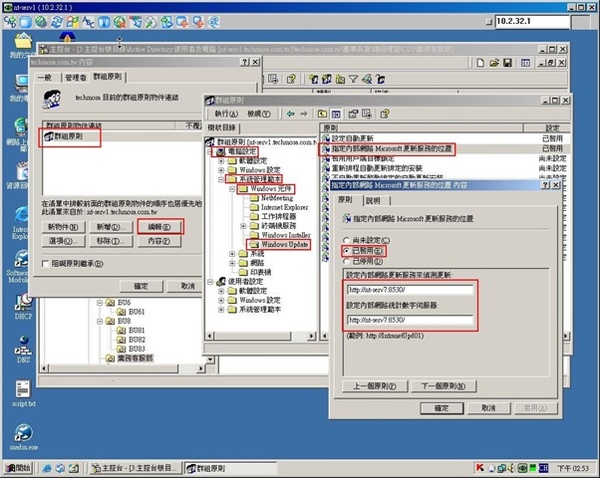Click the New User icon in the Active Directory toolbar

tap(314, 79)
